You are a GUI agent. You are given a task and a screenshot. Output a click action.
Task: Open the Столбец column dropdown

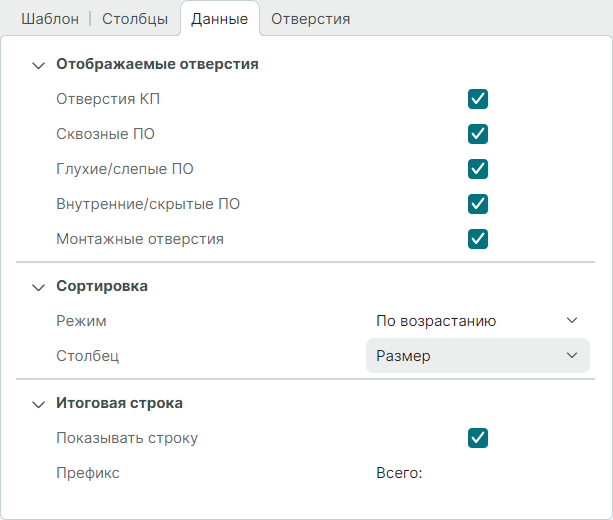pyautogui.click(x=477, y=356)
